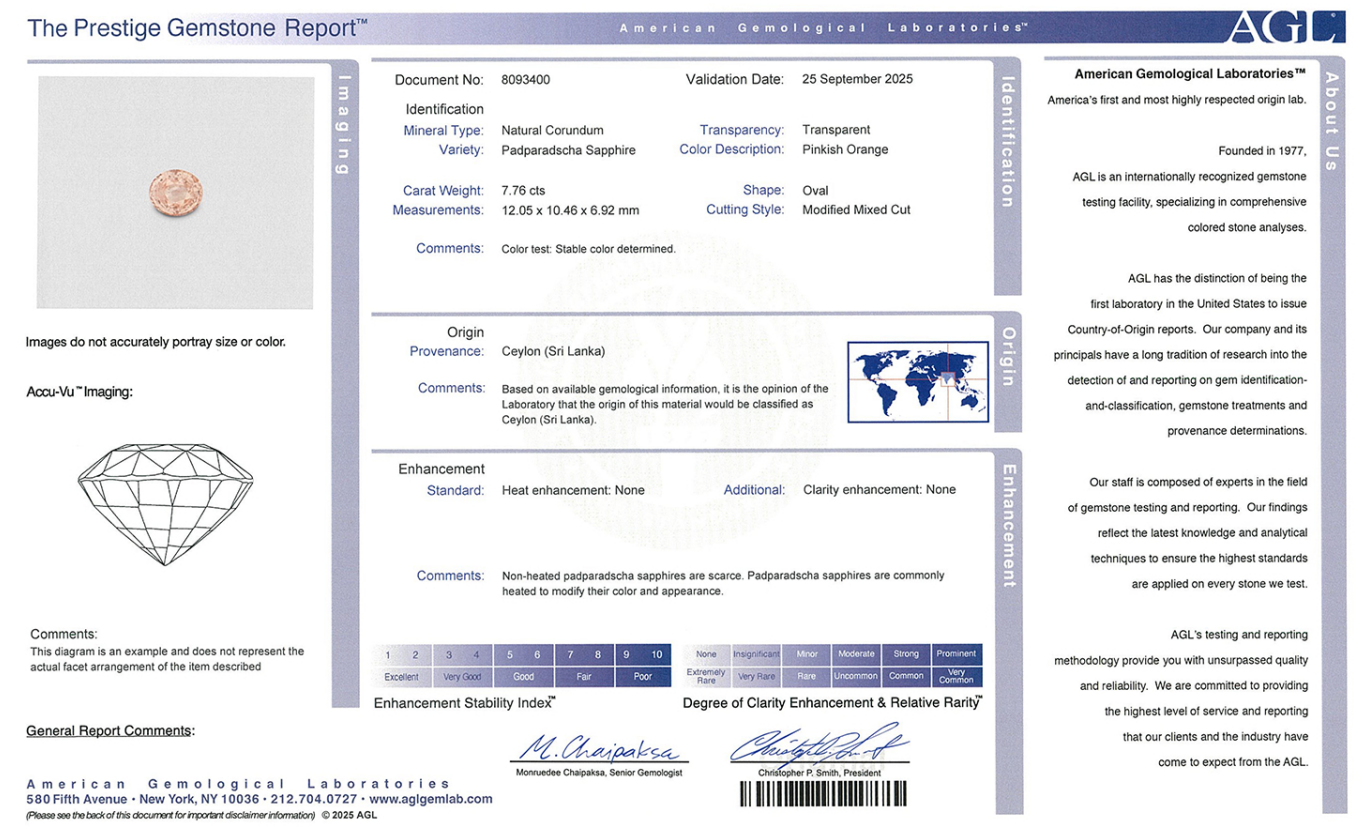Screen dimensions: 1367x827
Task: Click the "Strong" clarity degree cell
Action: 906,654
